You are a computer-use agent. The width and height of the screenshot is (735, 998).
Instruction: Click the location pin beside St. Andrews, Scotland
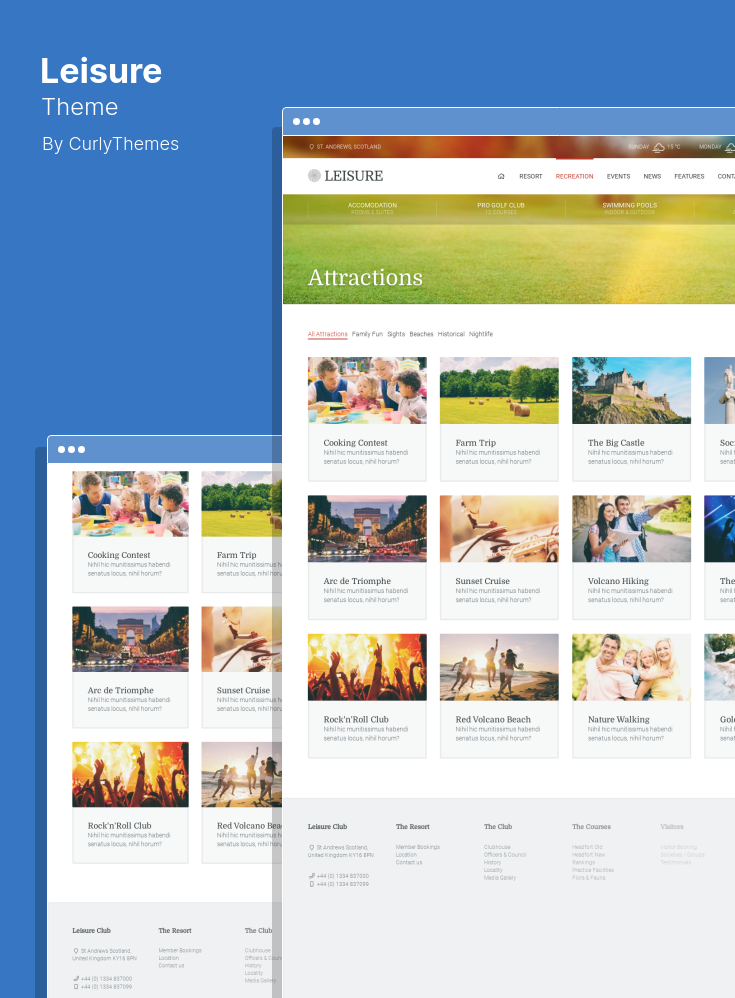click(311, 146)
